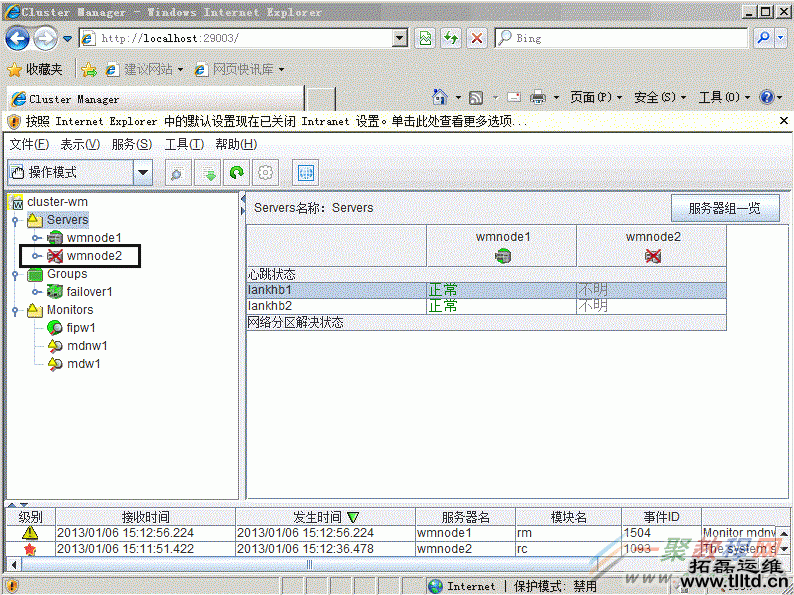Image resolution: width=794 pixels, height=595 pixels.
Task: Select the Monitors folder in tree
Action: [x=70, y=310]
